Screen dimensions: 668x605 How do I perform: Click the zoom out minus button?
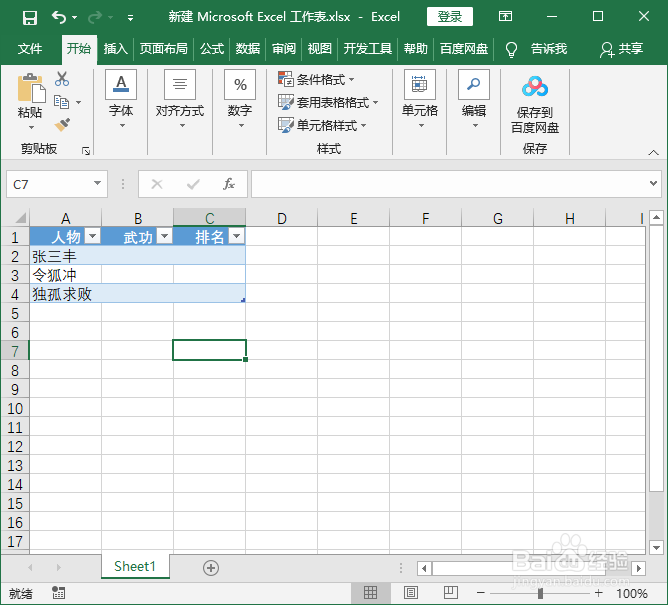pos(481,593)
